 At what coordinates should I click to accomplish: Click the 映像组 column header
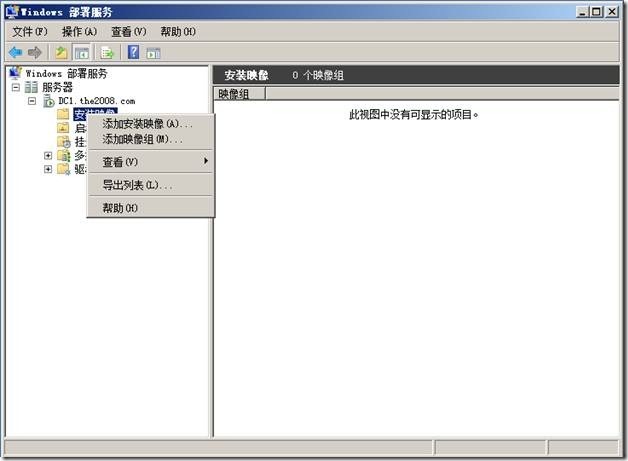[x=239, y=94]
